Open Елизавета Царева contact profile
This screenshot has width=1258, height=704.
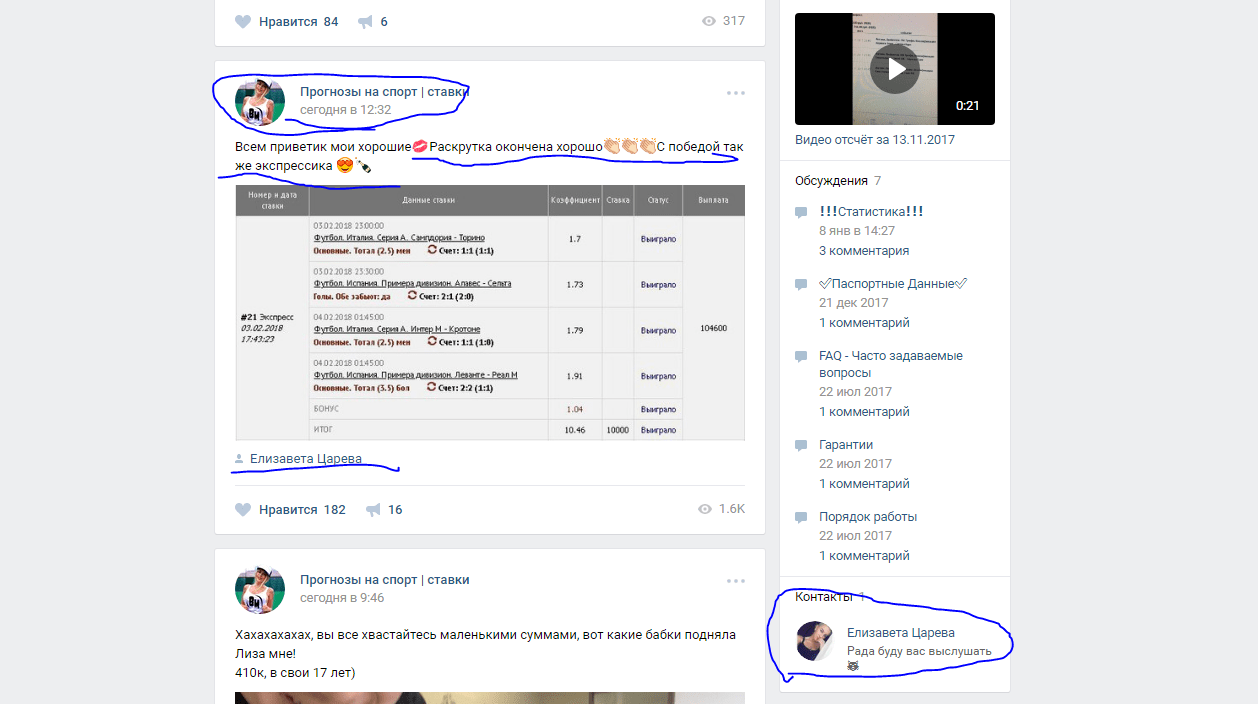click(900, 633)
